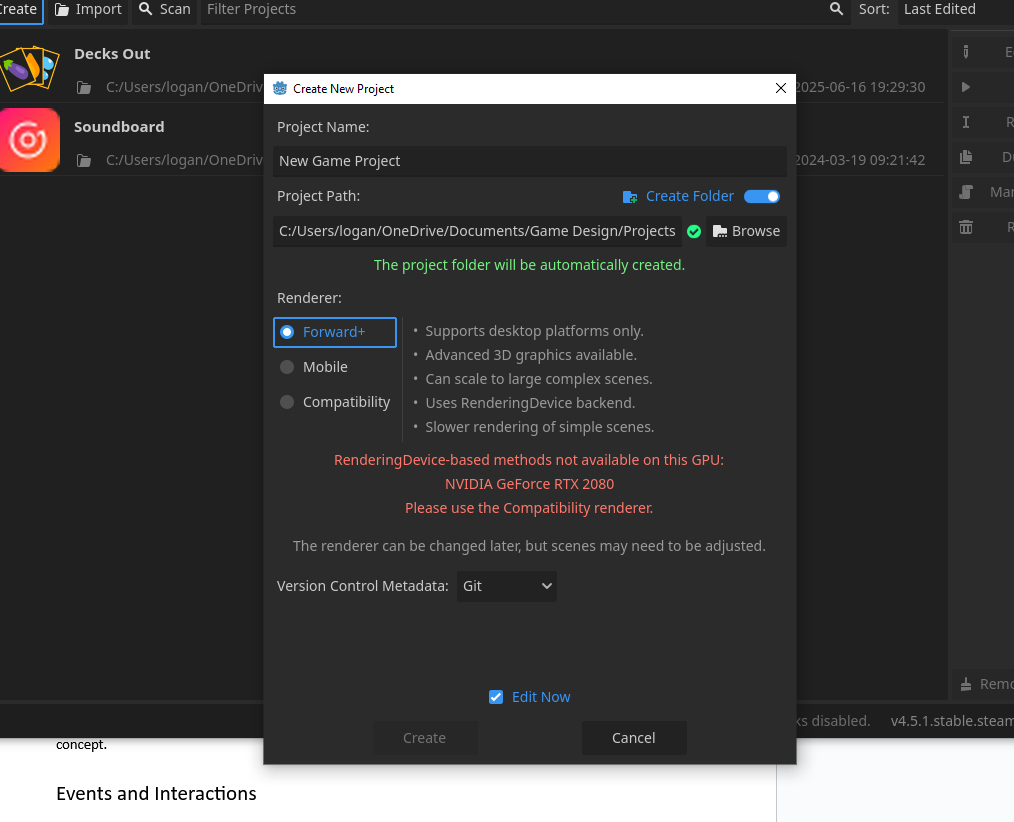Click the Import button in toolbar
The image size is (1014, 822).
[x=88, y=9]
